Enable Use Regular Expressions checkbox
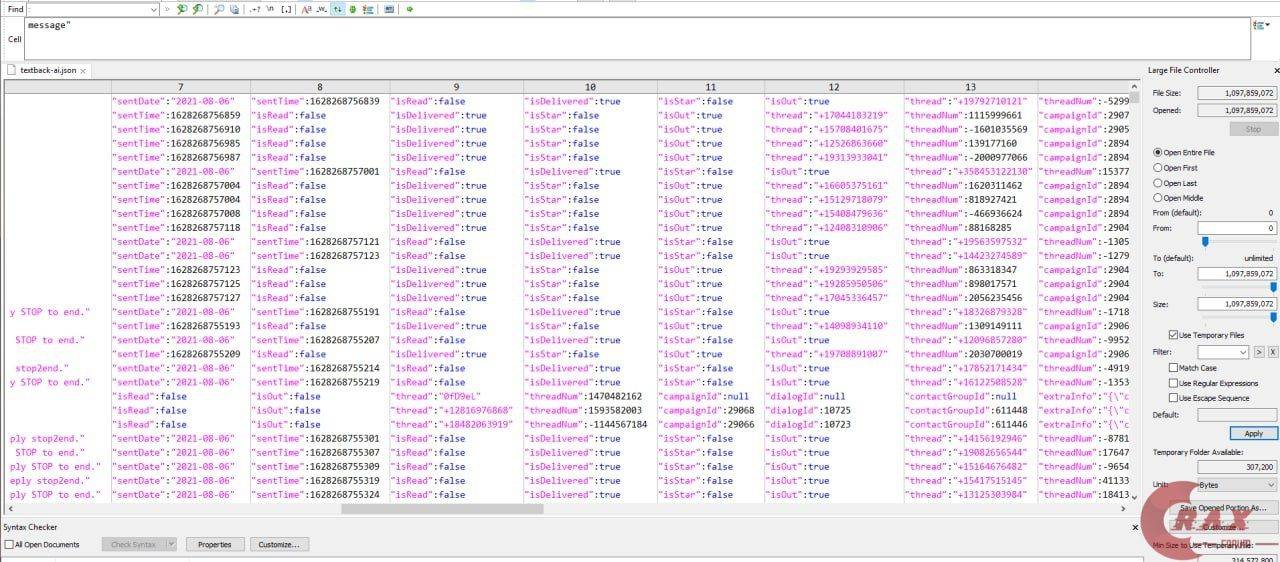 (1173, 383)
